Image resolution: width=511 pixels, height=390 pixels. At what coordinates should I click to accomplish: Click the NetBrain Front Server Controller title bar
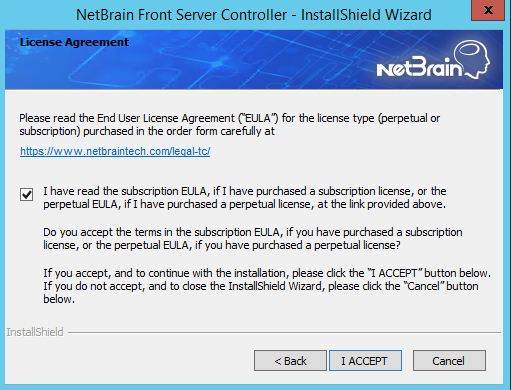click(254, 15)
